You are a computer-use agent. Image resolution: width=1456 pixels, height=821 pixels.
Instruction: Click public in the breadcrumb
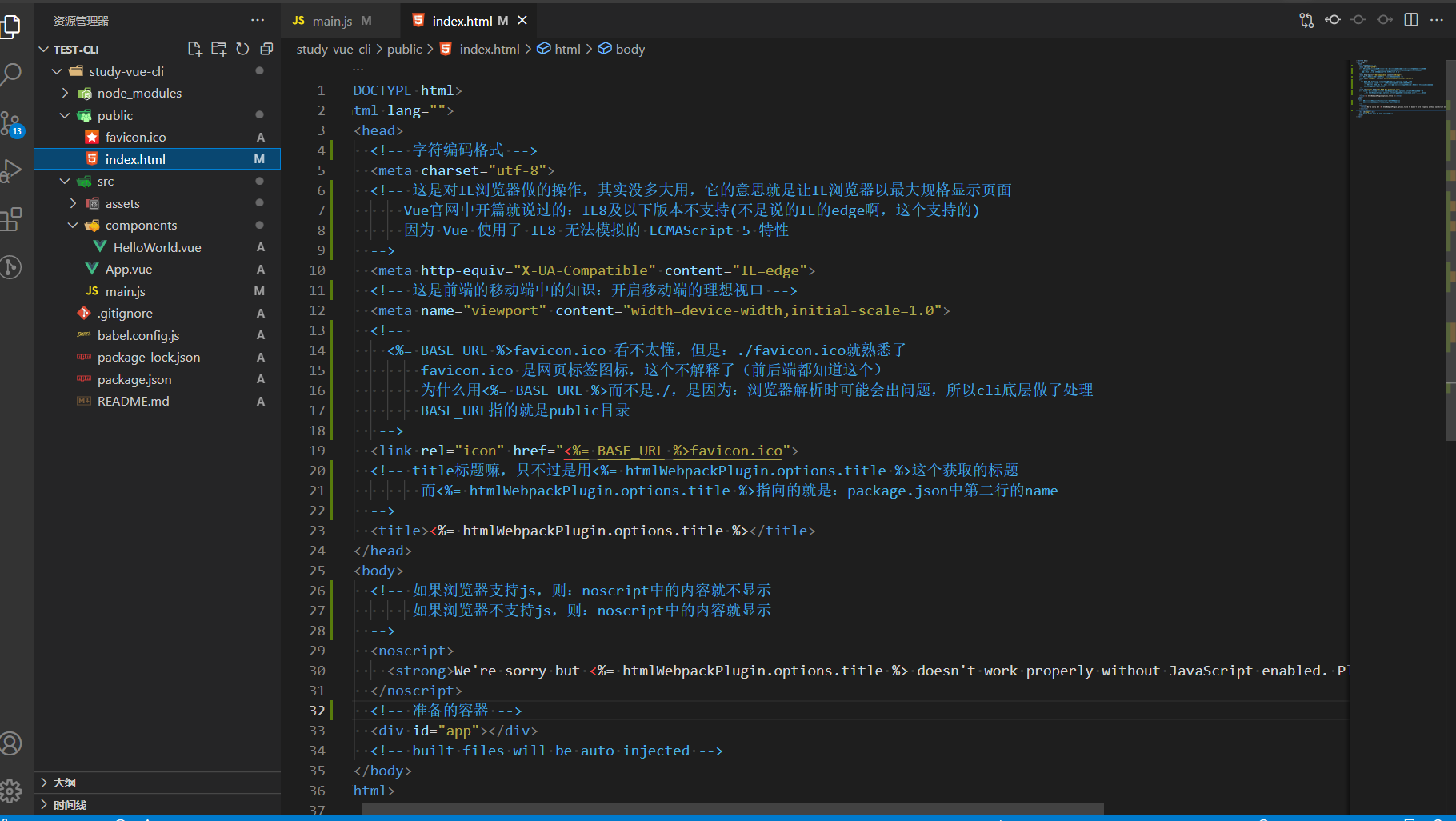click(404, 49)
